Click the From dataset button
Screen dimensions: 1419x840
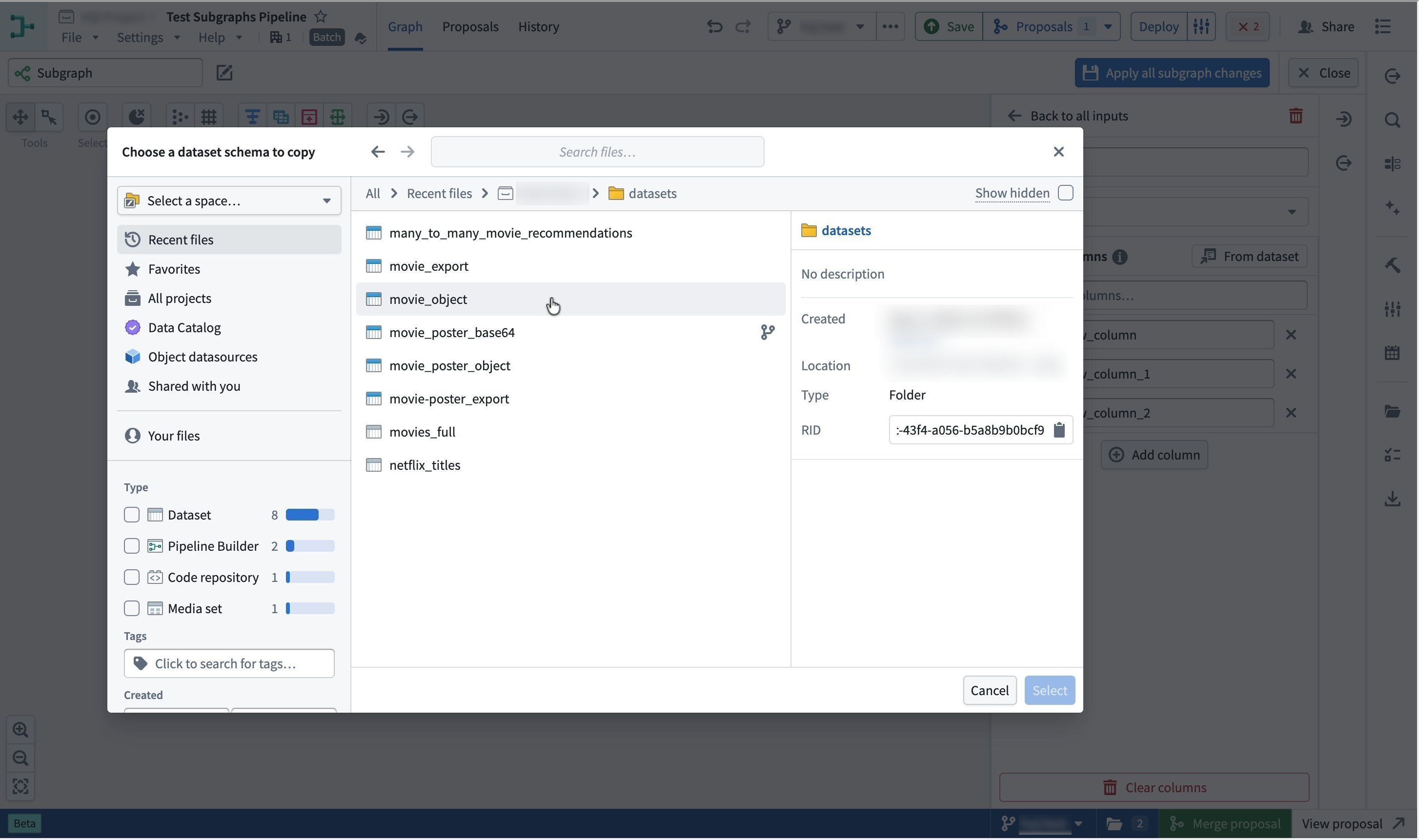(x=1249, y=257)
